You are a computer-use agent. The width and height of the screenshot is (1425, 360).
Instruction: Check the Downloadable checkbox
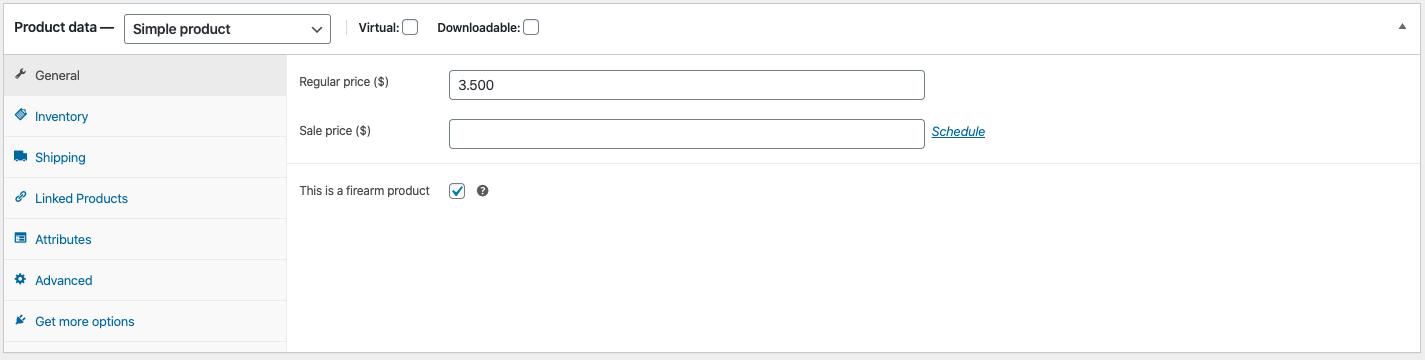pos(531,28)
